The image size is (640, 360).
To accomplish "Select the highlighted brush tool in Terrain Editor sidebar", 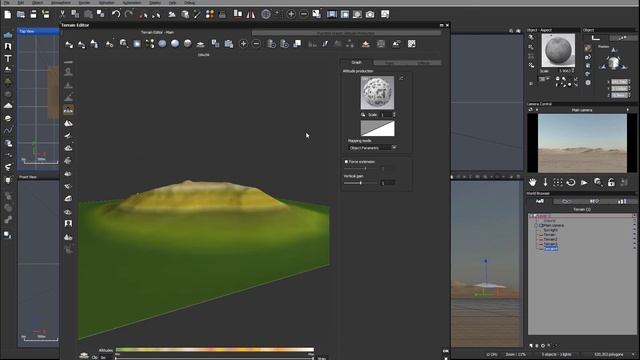I will (x=69, y=110).
